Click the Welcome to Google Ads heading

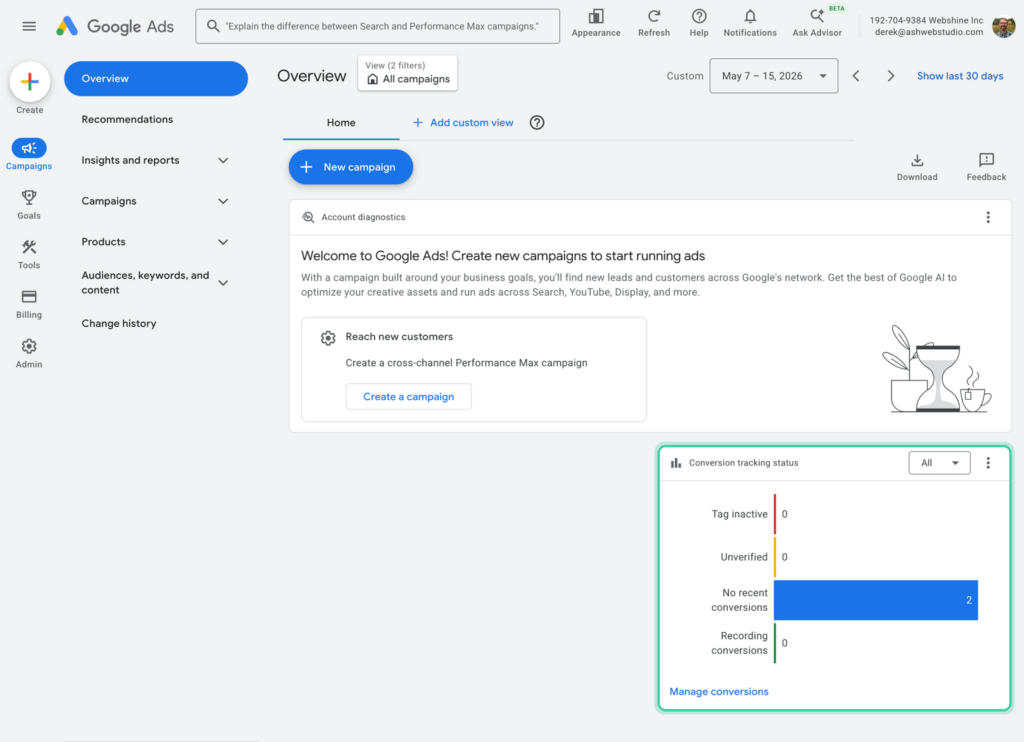503,256
